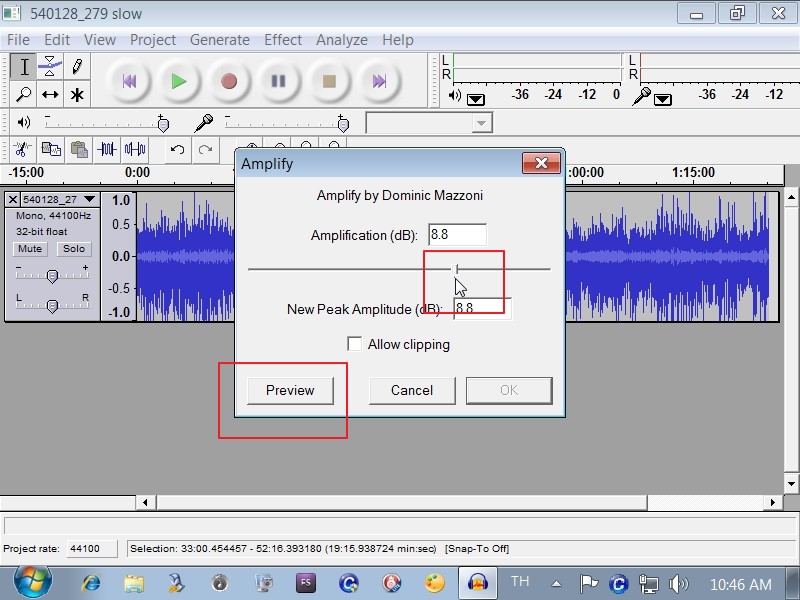Click the Project rate field
Viewport: 800px width, 600px height.
(92, 548)
